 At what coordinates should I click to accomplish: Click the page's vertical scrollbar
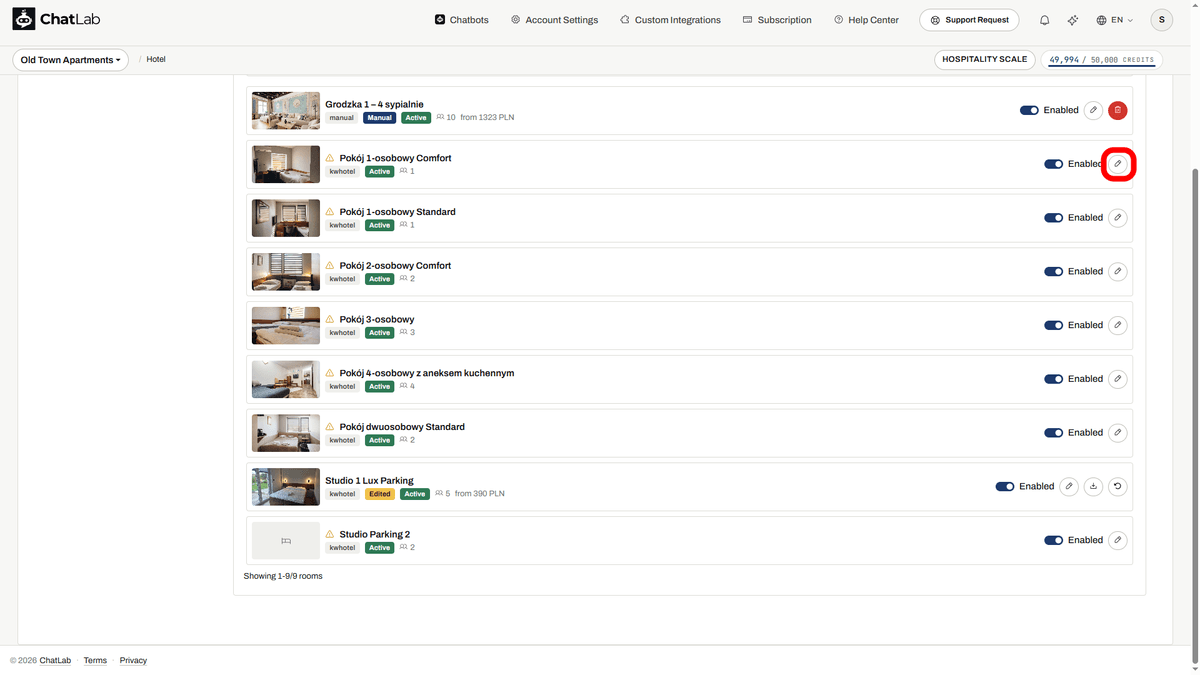1194,415
